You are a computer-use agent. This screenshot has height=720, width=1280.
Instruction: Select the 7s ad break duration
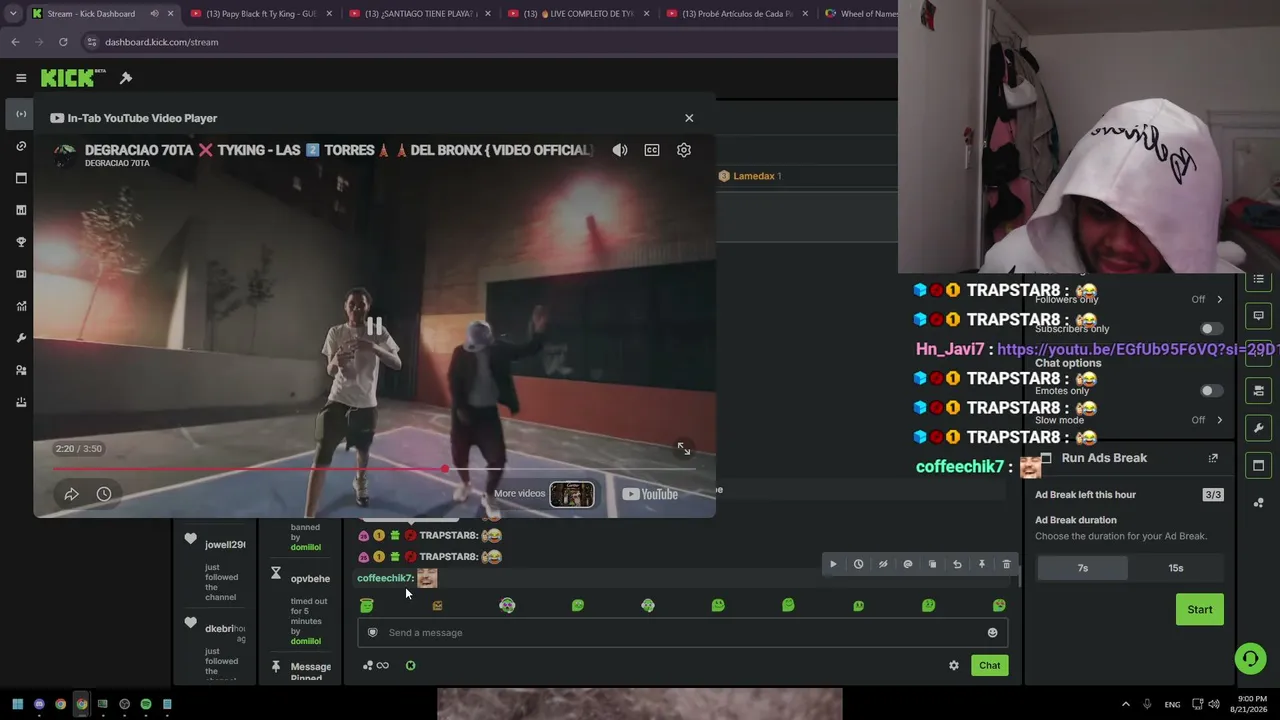point(1083,568)
